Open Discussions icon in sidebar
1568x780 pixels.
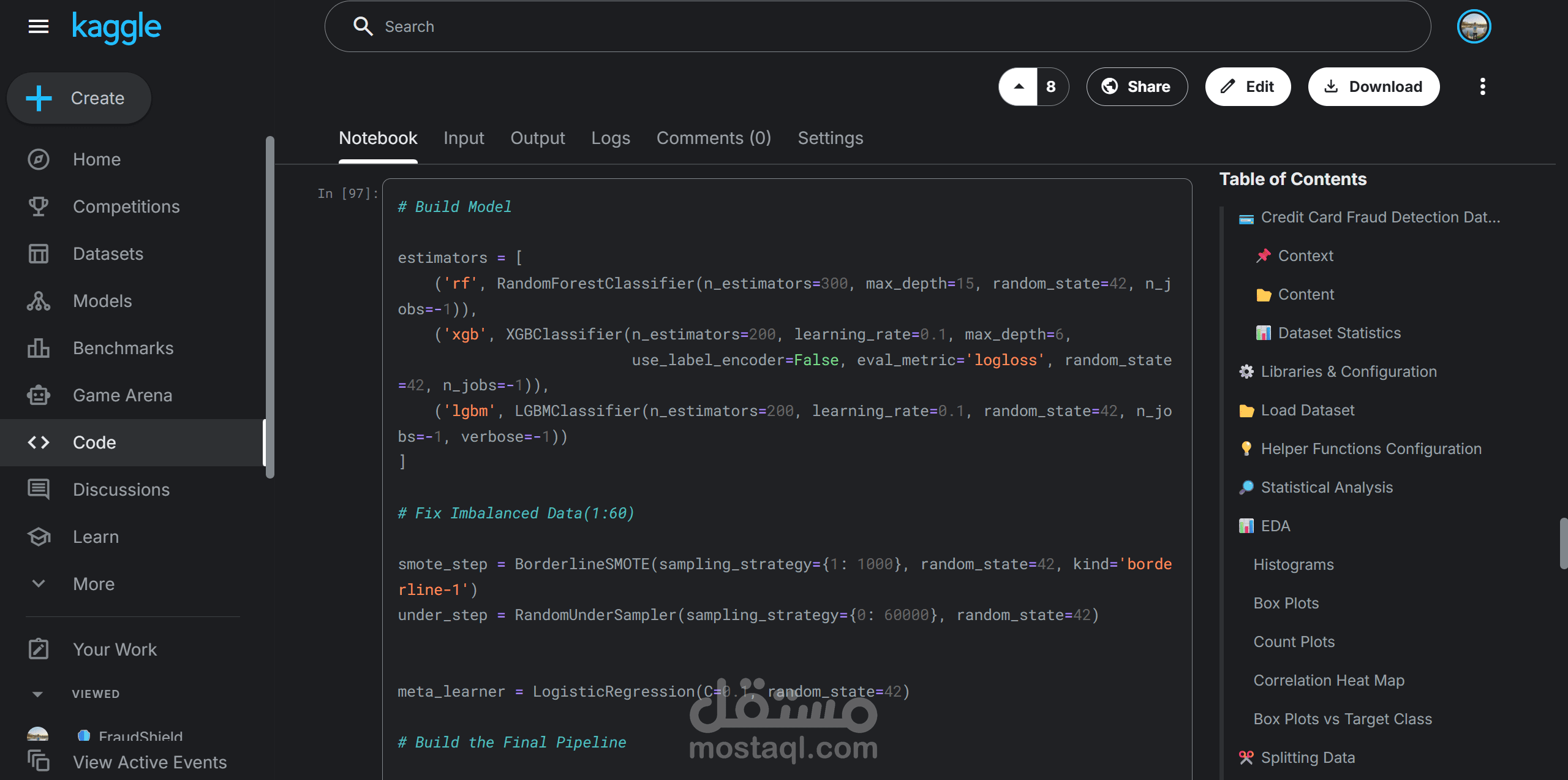[x=38, y=490]
